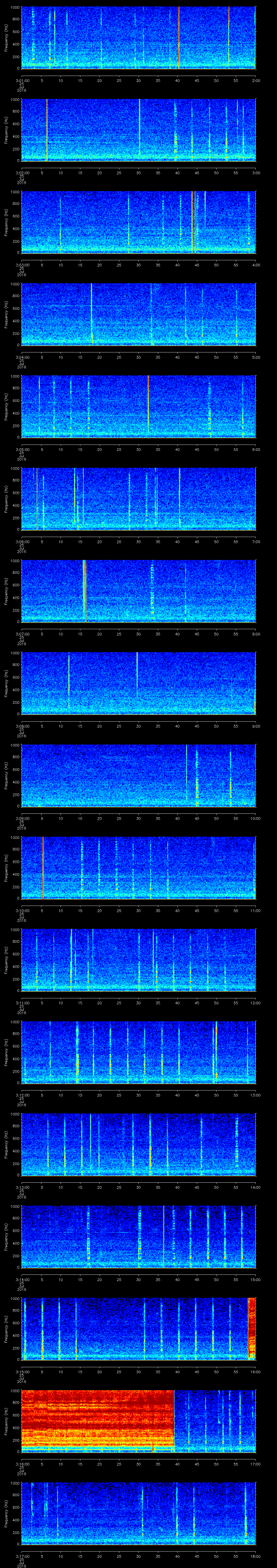Click the yellow line near 18 s in 3:04:00 panel
The height and width of the screenshot is (1568, 277).
click(x=91, y=314)
